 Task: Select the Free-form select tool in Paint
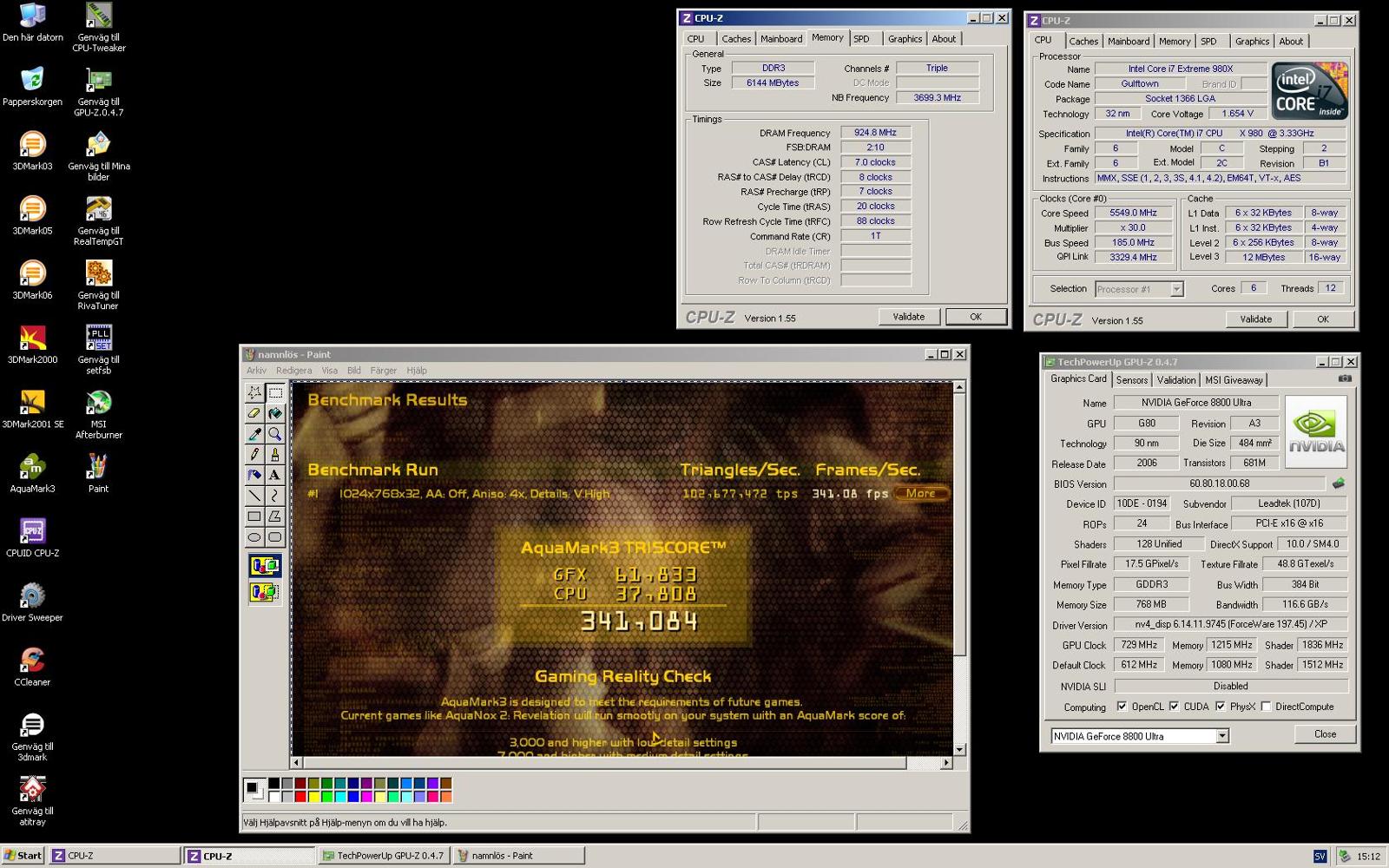coord(254,392)
